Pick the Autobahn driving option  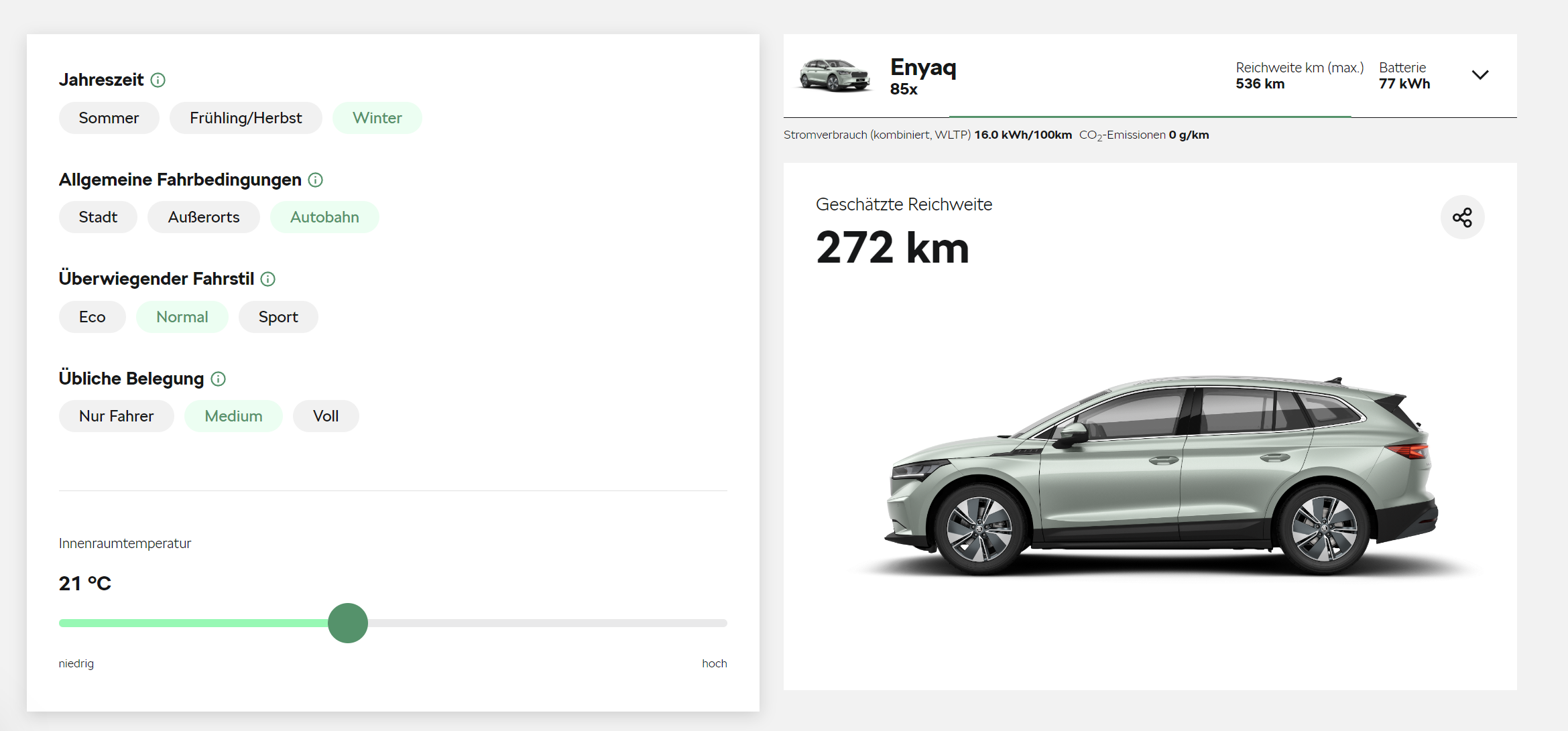pos(324,217)
